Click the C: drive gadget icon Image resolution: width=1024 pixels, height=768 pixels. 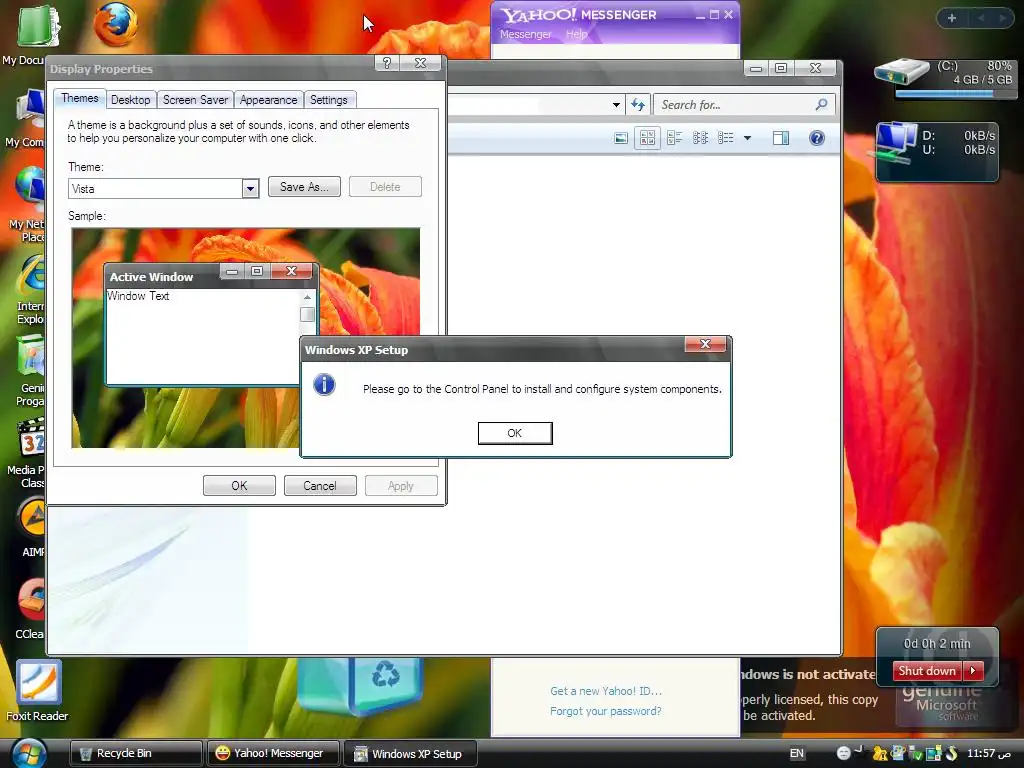(901, 71)
